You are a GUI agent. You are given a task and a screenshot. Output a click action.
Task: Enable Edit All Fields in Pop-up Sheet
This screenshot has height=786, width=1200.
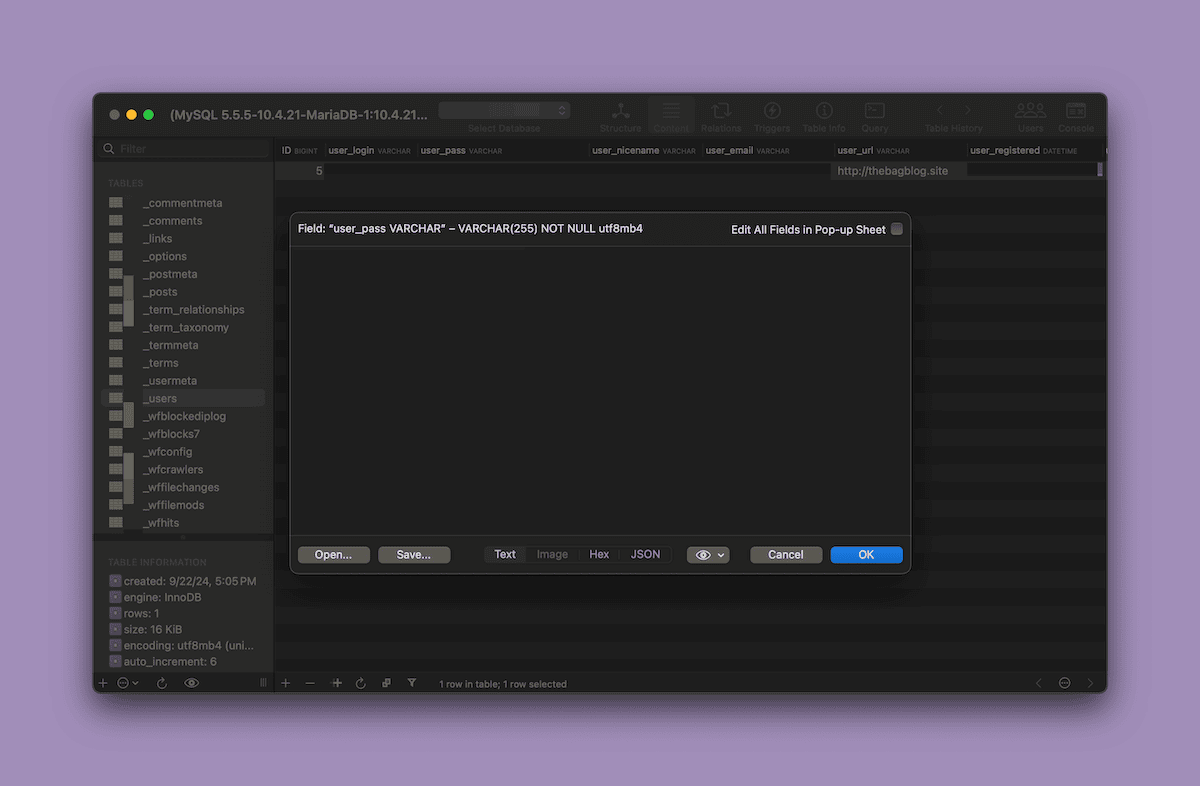pyautogui.click(x=897, y=229)
